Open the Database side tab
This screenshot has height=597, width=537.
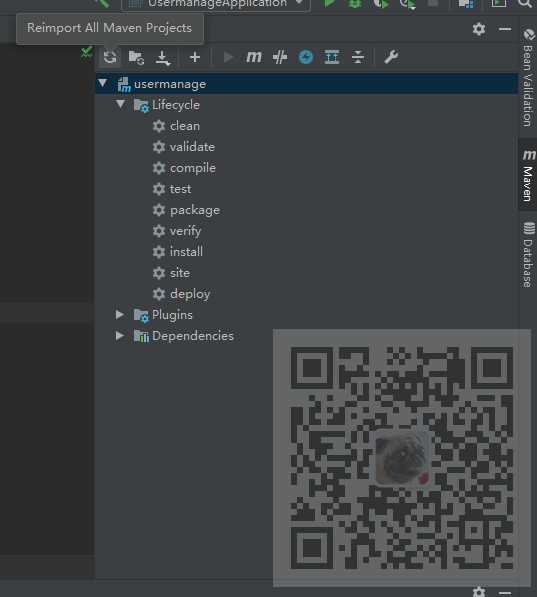(x=528, y=254)
